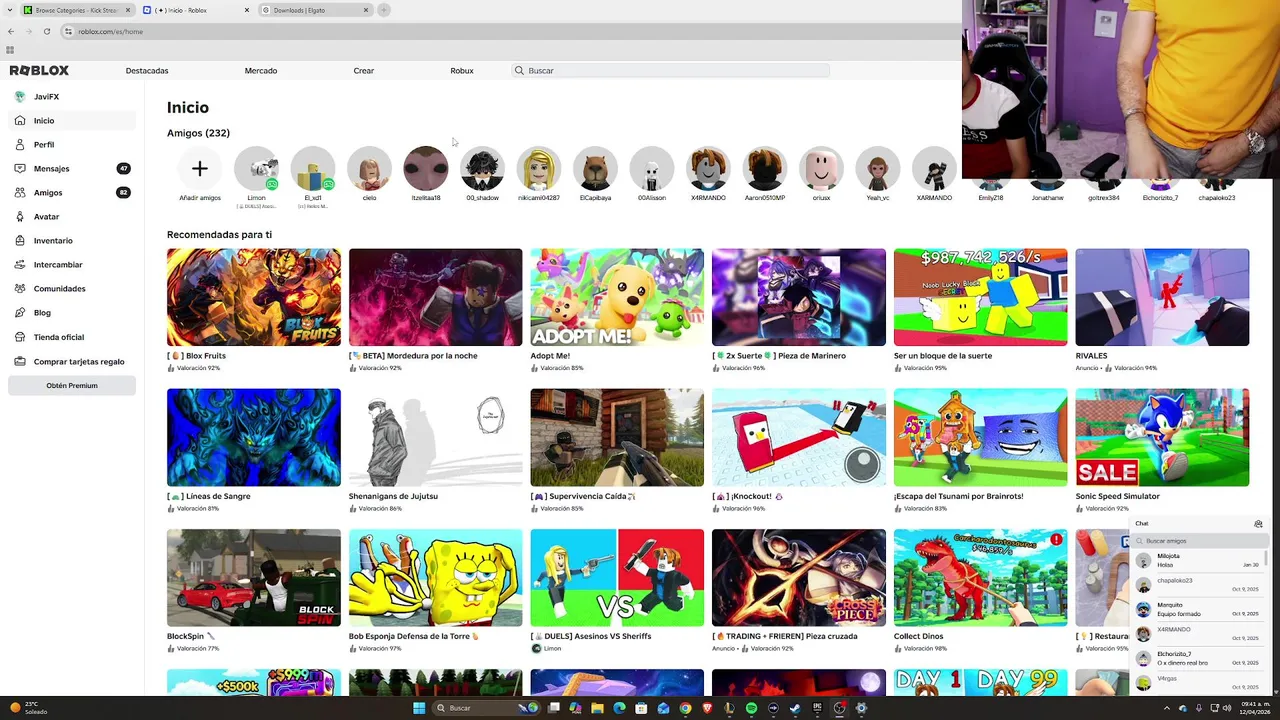This screenshot has height=720, width=1280.
Task: Open Mensajes icon in the sidebar
Action: [20, 169]
